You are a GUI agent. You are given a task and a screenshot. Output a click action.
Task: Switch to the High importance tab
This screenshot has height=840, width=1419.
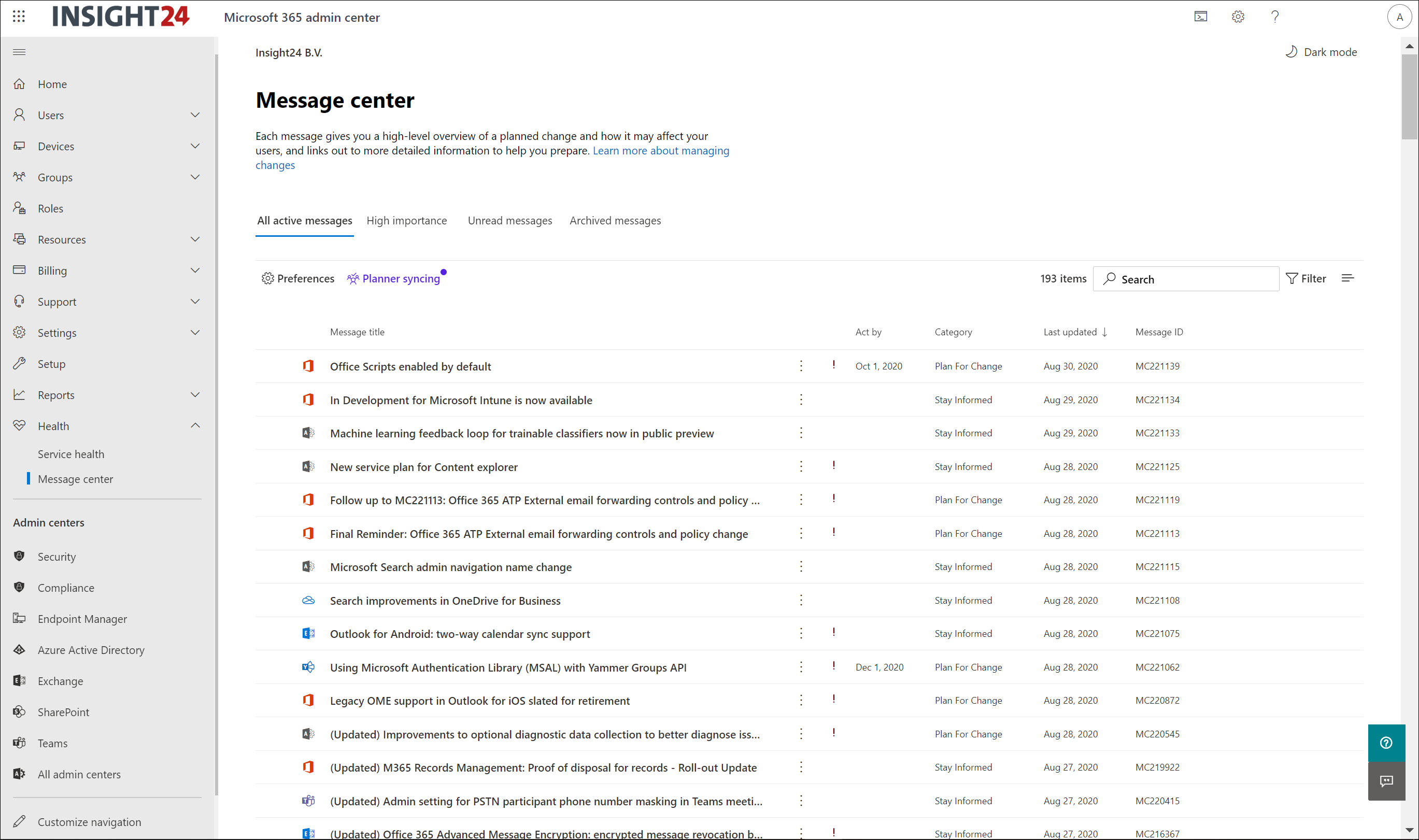tap(406, 221)
